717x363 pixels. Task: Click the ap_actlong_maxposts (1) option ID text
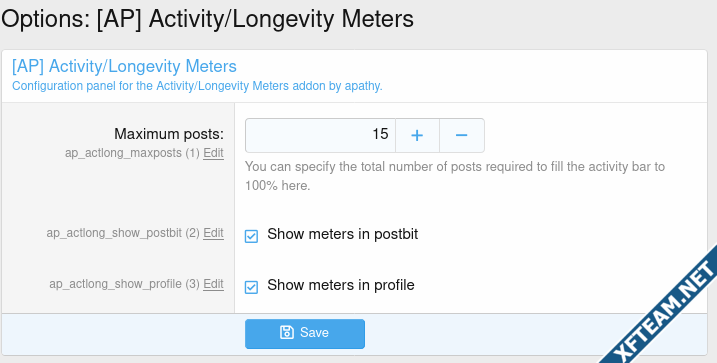[x=133, y=153]
